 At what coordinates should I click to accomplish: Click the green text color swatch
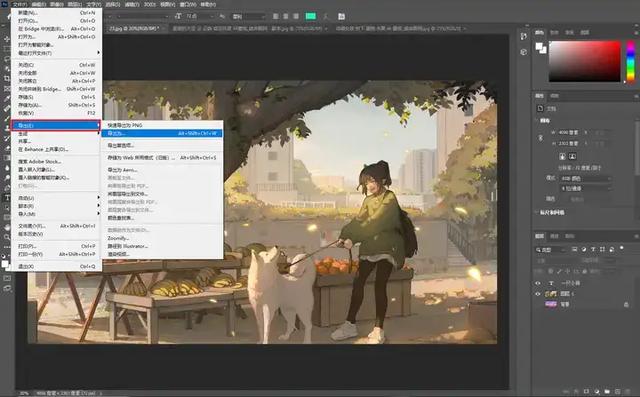[311, 16]
